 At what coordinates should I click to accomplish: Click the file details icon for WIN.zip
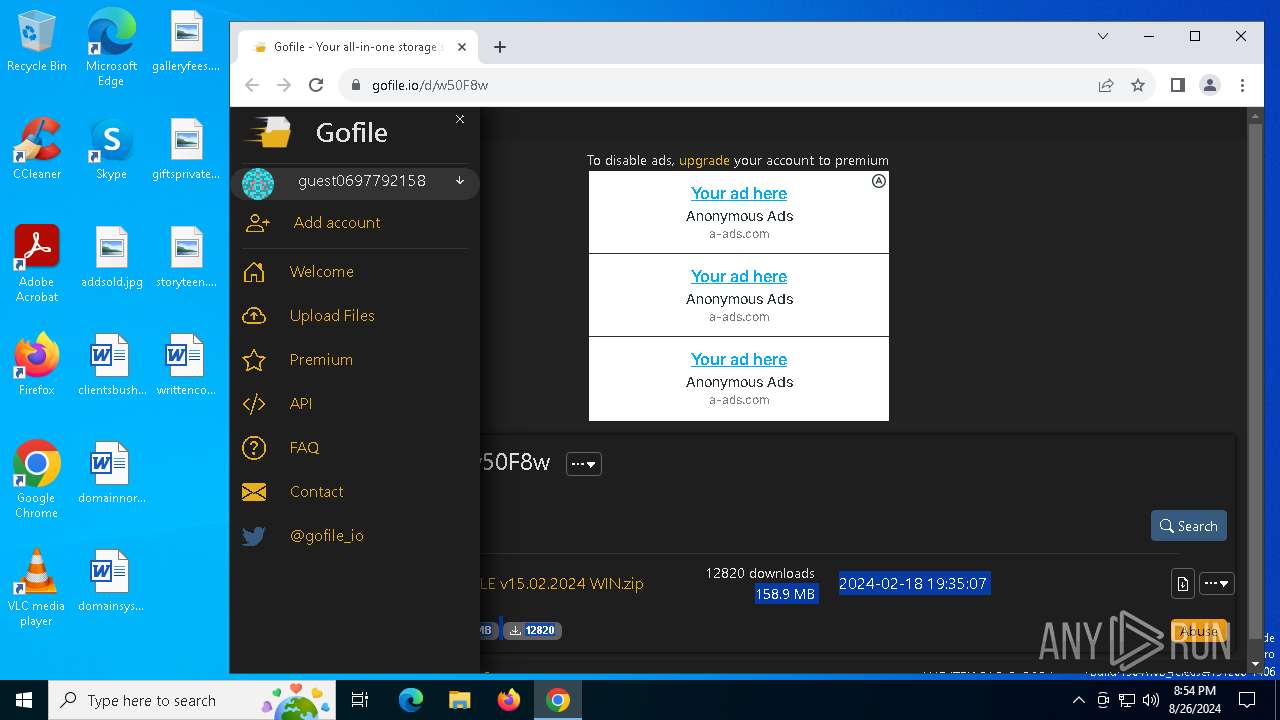(1183, 584)
